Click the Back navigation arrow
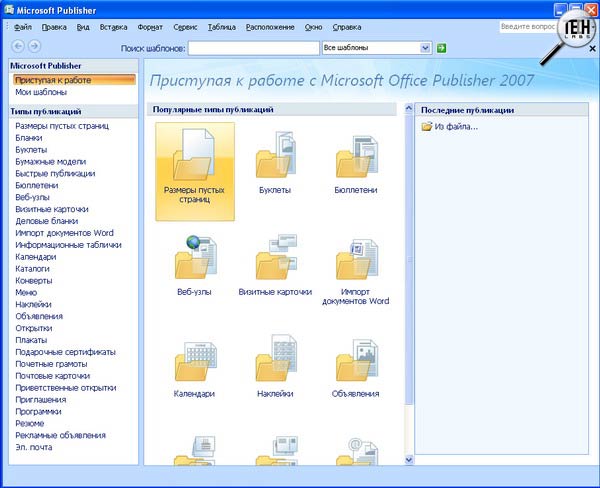Image resolution: width=600 pixels, height=488 pixels. [x=18, y=46]
